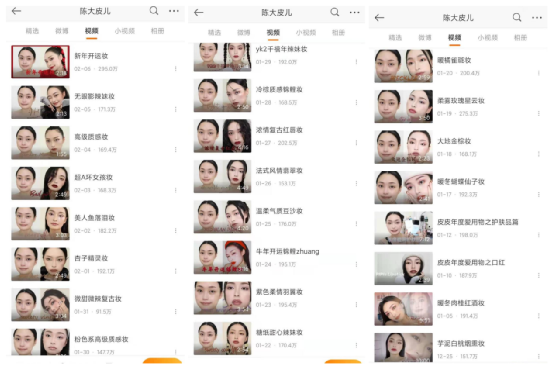Open 相册 tab above 大地金棕妆 list
Image resolution: width=553 pixels, height=368 pixels.
(x=520, y=38)
